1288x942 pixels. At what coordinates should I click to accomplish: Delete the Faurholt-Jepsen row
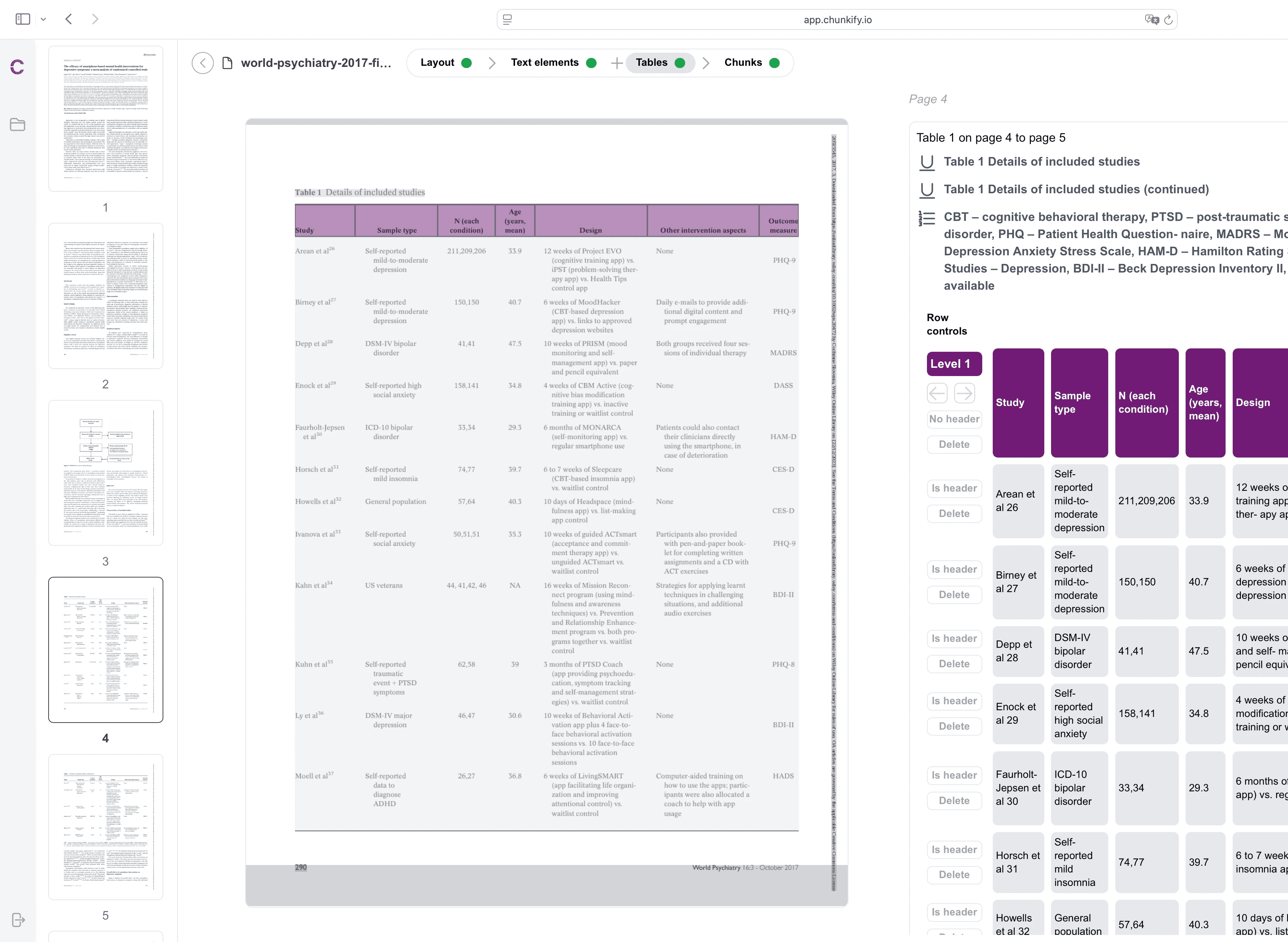coord(954,801)
